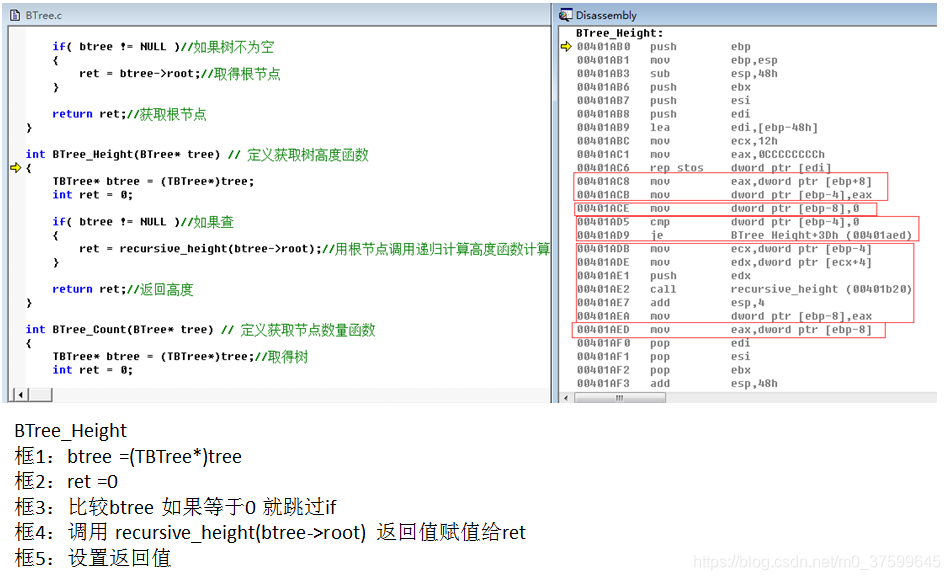This screenshot has width=950, height=580.
Task: Click line 'TBTree* btree = (TBTree*)tree;' in BTree_Height
Action: [153, 181]
